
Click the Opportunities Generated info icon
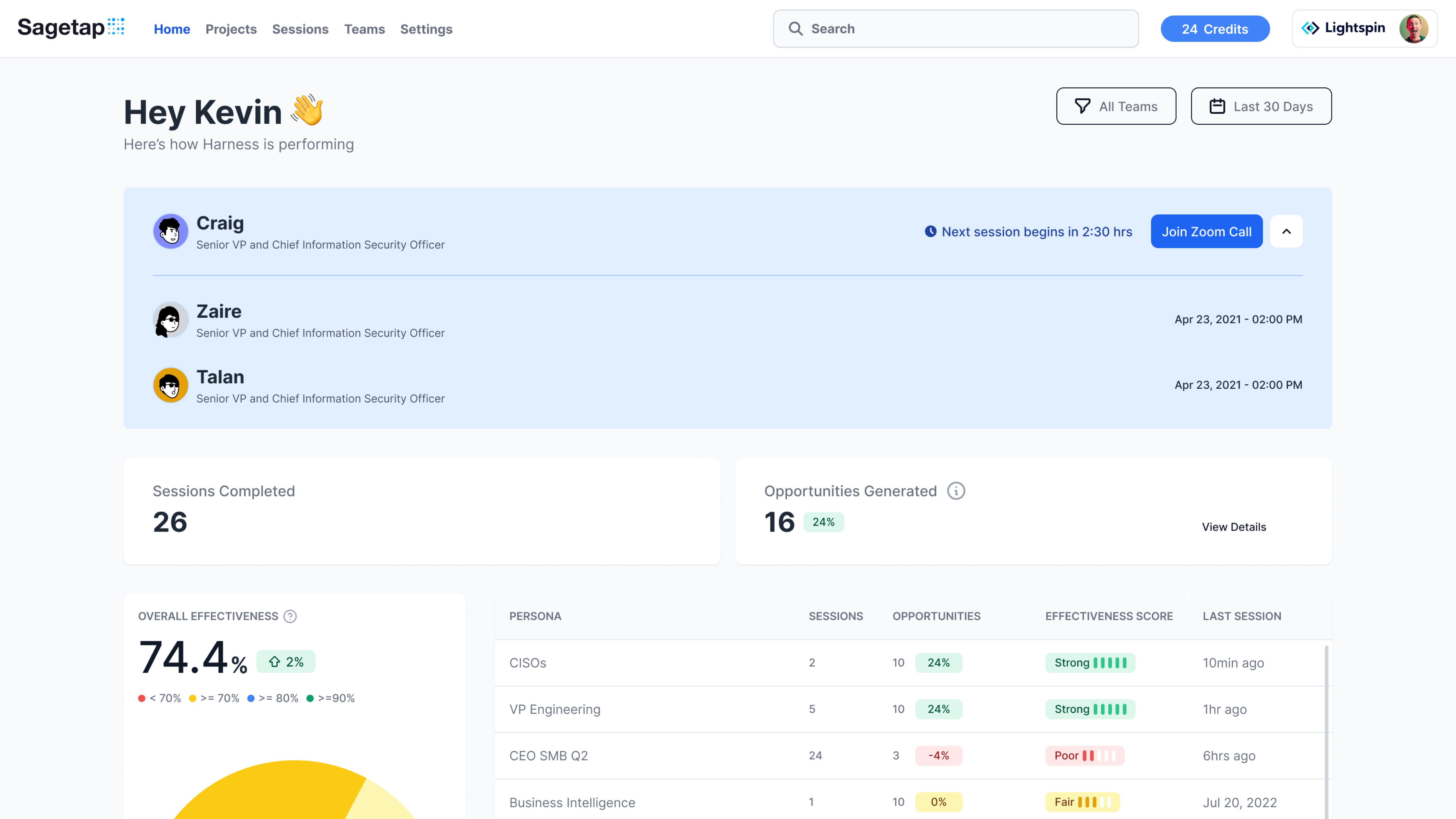pyautogui.click(x=956, y=491)
